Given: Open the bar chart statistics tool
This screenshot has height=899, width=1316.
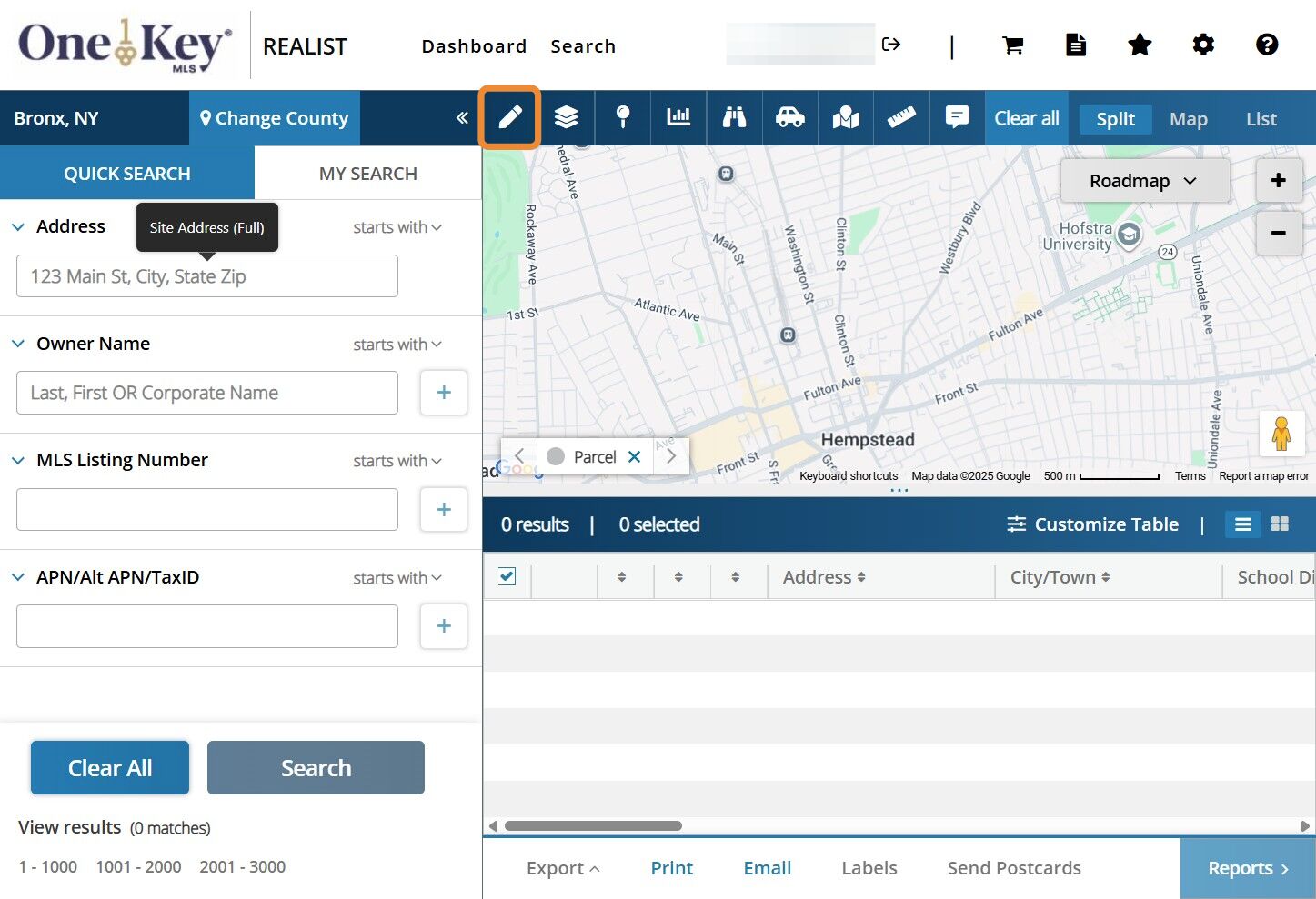Looking at the screenshot, I should [x=678, y=117].
